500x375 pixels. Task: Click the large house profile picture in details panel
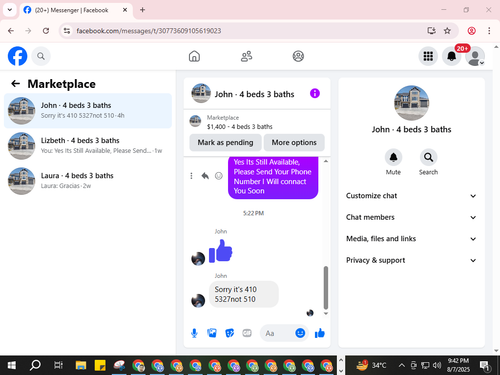[x=411, y=103]
